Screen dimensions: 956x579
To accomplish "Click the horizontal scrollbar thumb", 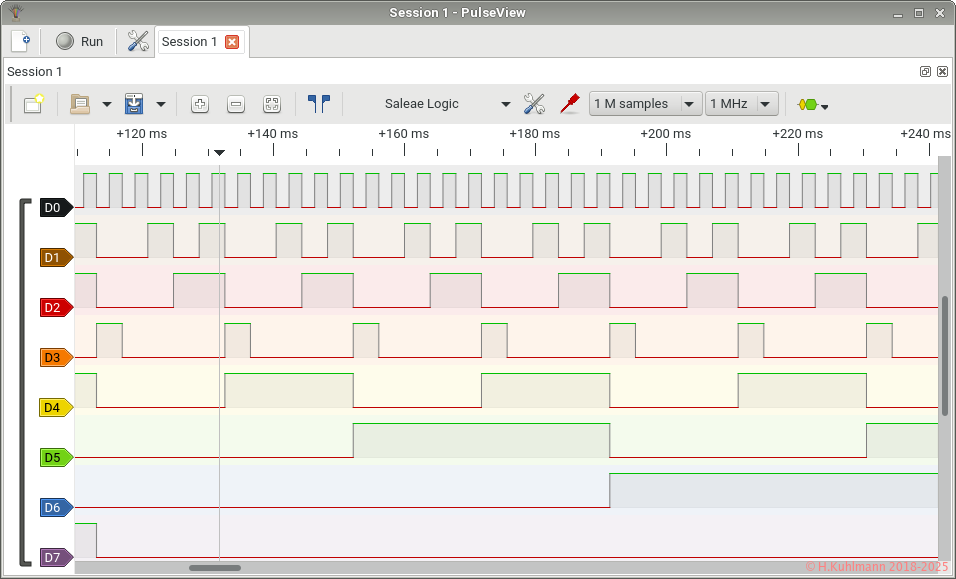I will [214, 568].
